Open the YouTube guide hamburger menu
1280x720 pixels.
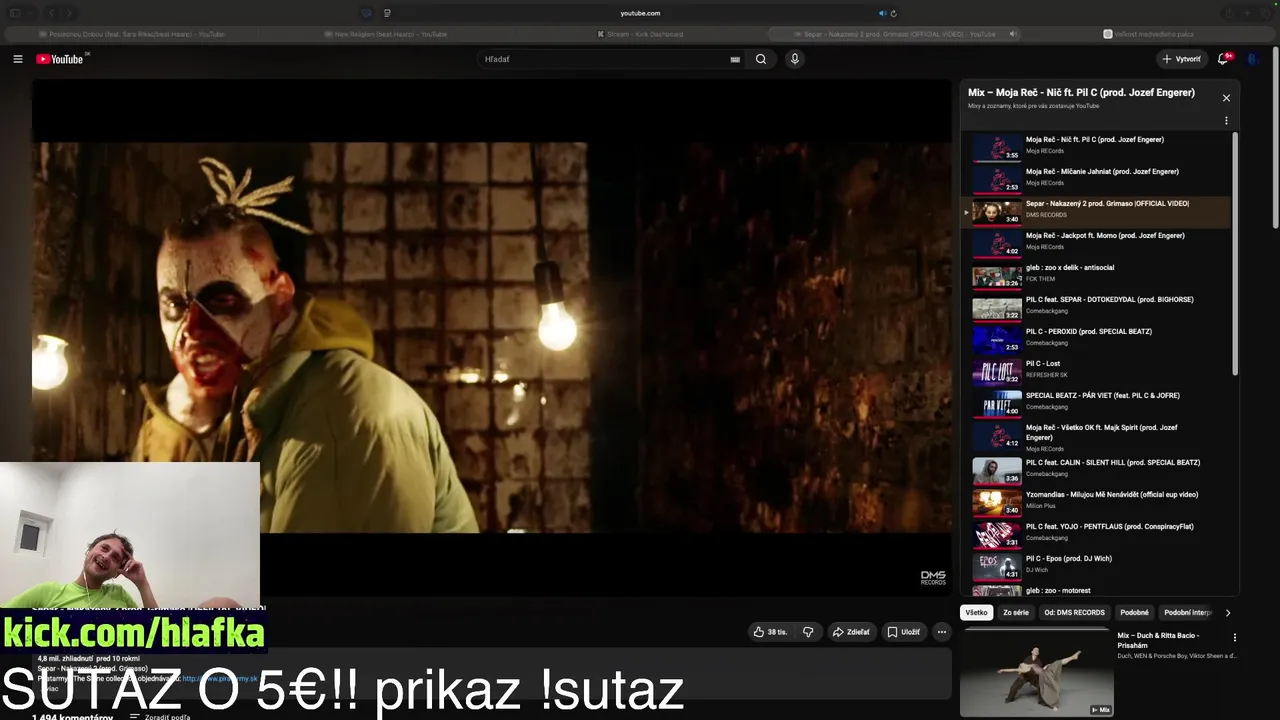(x=17, y=59)
